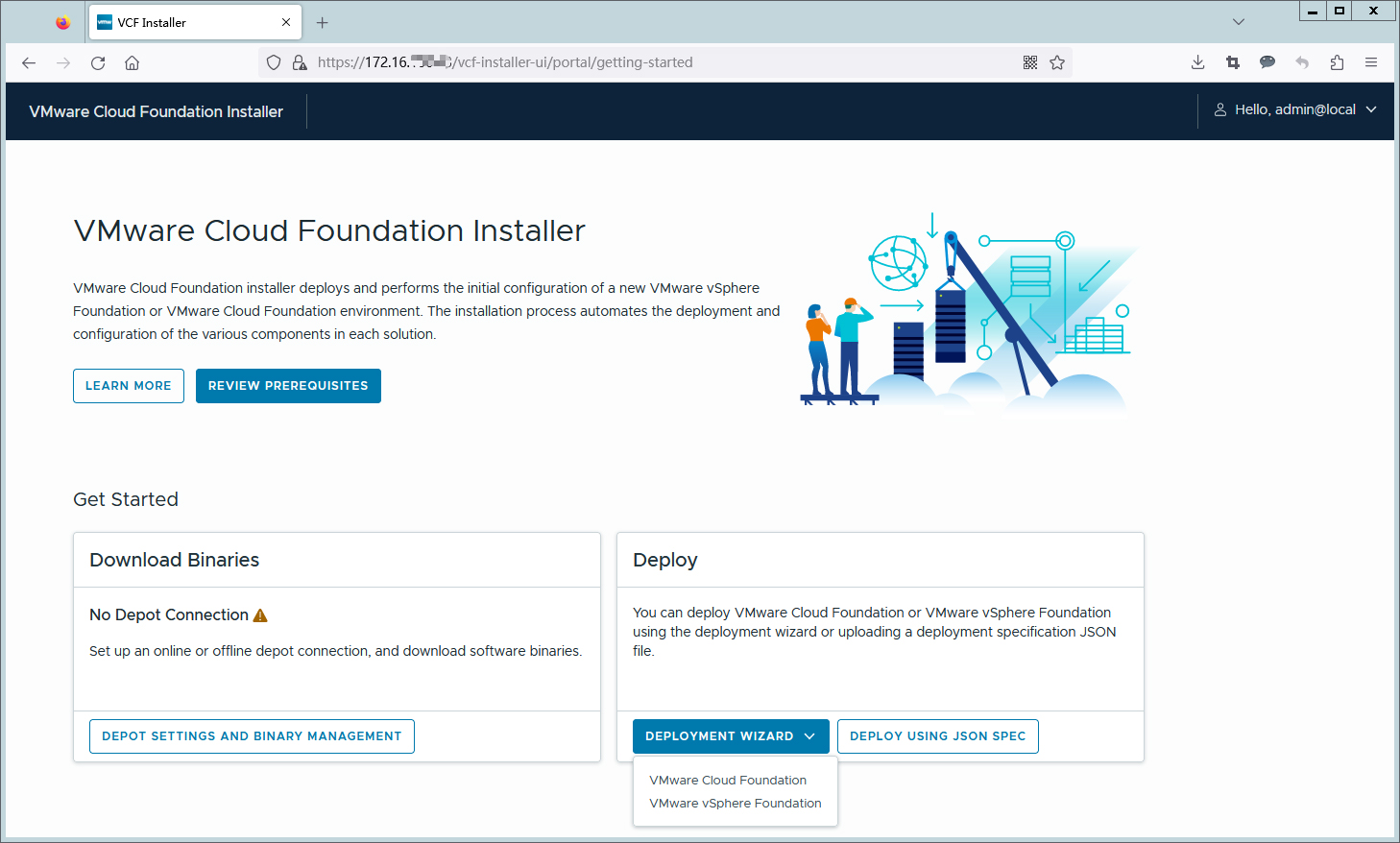The width and height of the screenshot is (1400, 843).
Task: Expand the list all tabs chevron
Action: click(x=1239, y=22)
